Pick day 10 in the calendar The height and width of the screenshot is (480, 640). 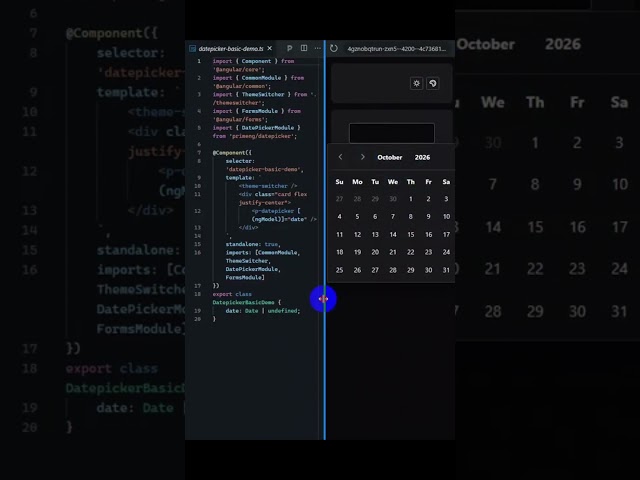pyautogui.click(x=446, y=217)
